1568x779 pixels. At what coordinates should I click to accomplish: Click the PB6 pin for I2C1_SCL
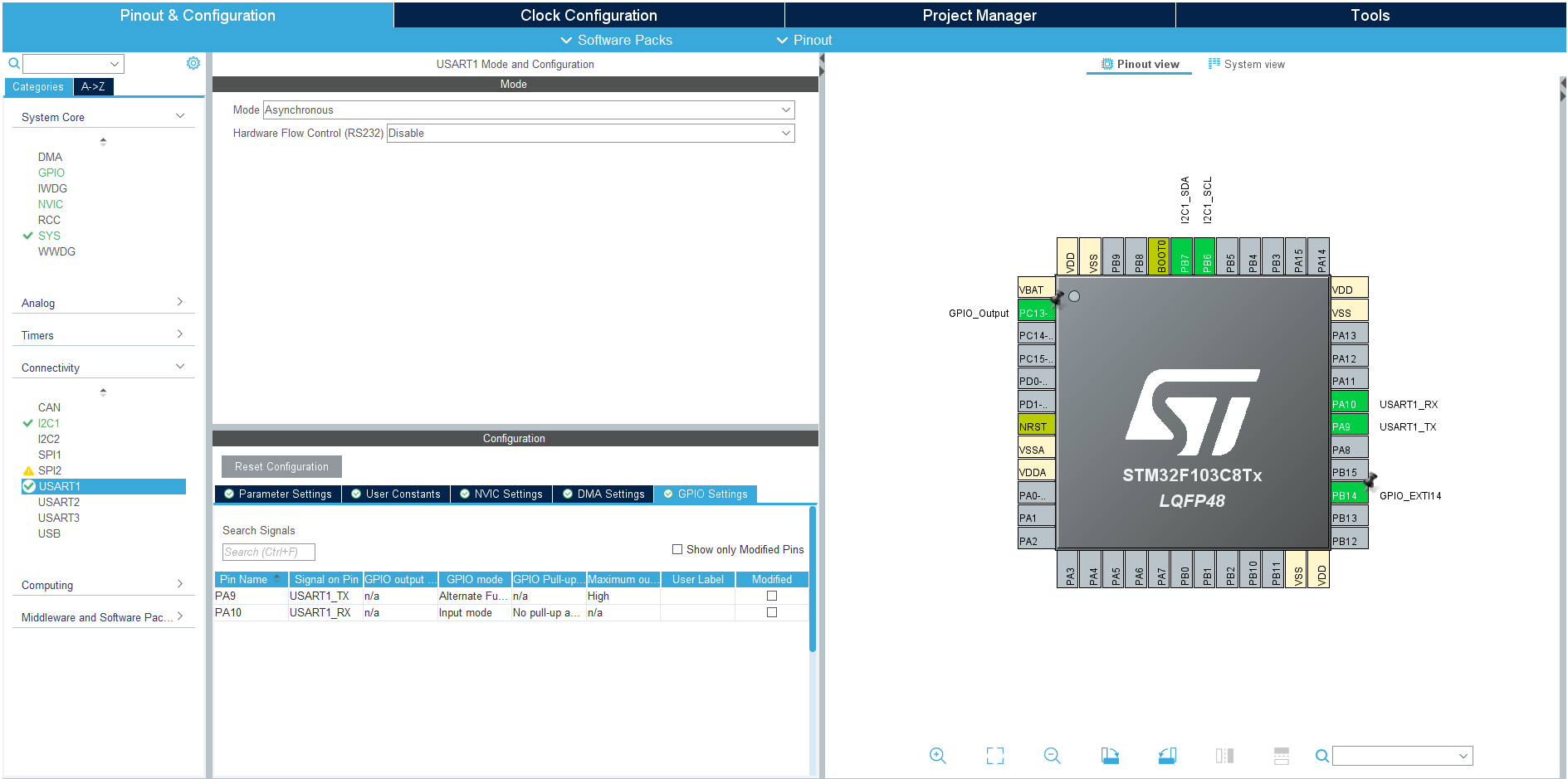pyautogui.click(x=1206, y=256)
